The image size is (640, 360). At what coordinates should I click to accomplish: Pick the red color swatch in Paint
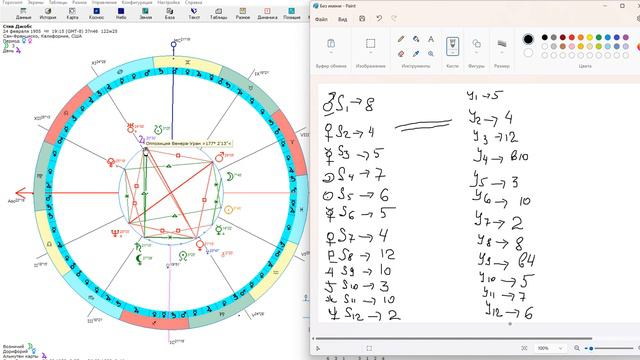[x=571, y=37]
